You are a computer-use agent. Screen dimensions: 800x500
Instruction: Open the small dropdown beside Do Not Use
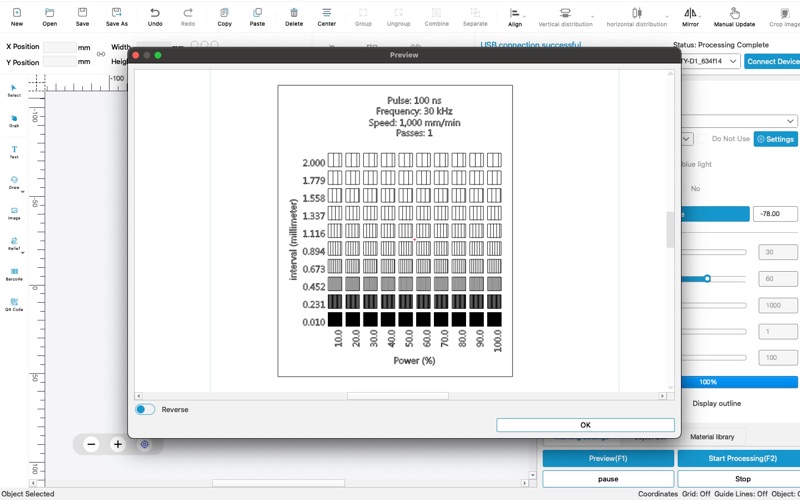pos(687,139)
